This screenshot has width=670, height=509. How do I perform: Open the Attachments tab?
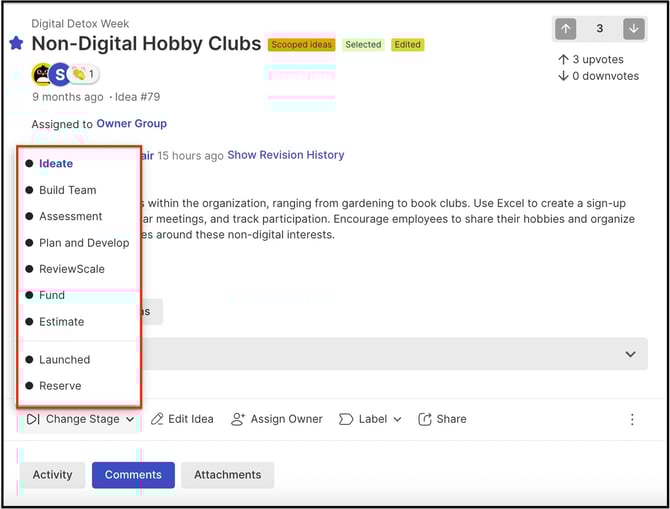coord(227,475)
